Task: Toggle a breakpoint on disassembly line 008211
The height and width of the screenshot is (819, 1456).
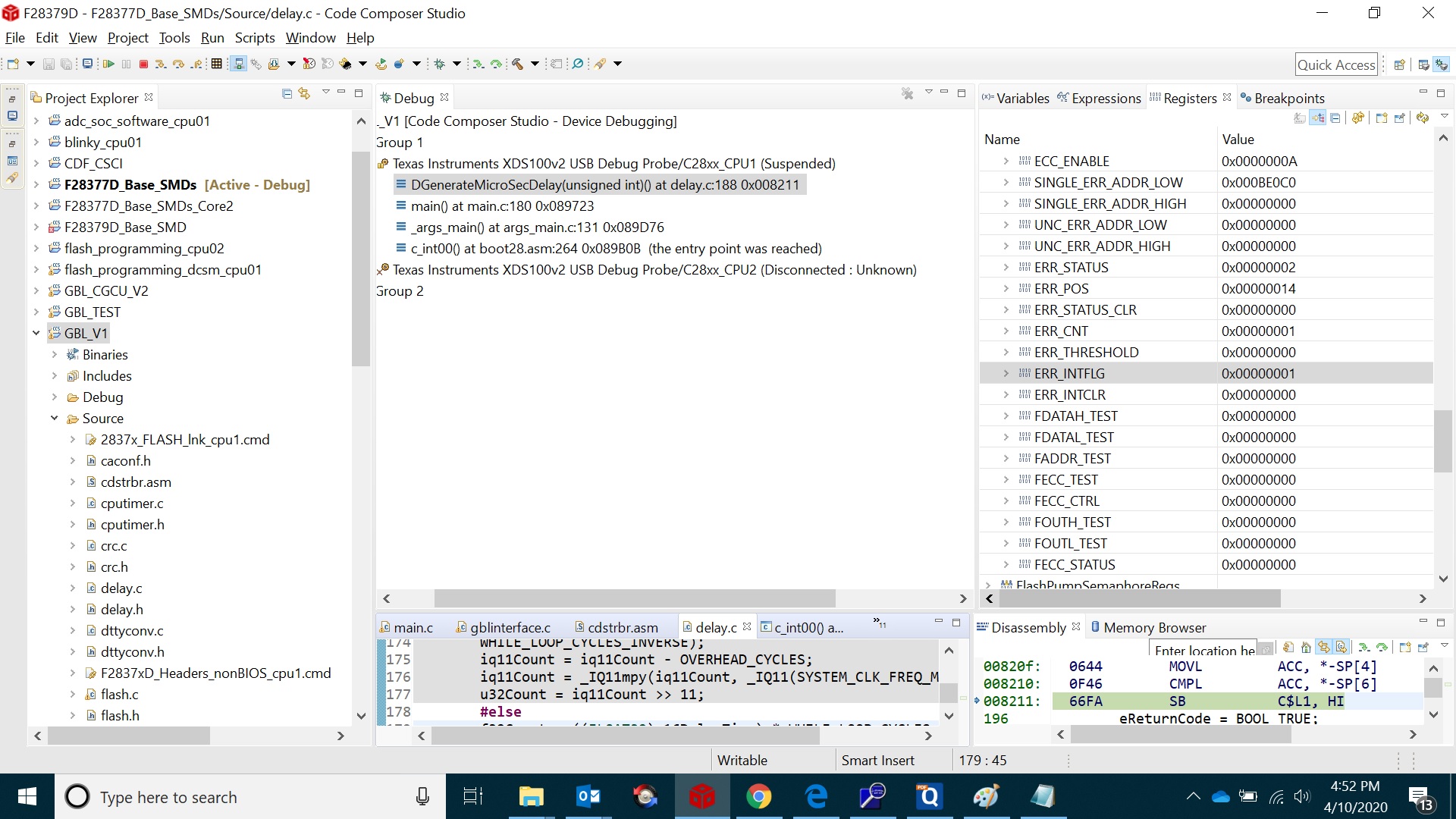Action: (x=979, y=701)
